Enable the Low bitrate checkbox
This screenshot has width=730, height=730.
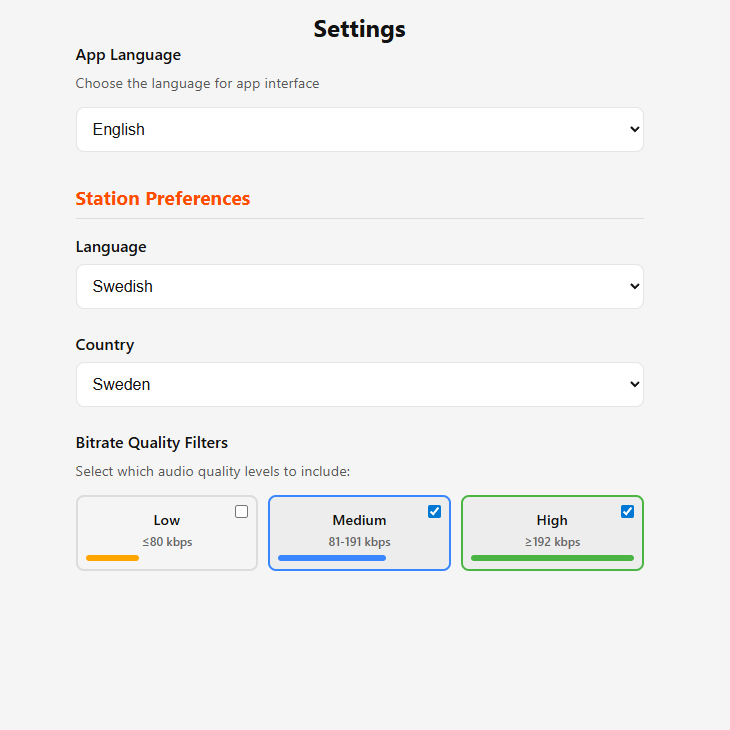[x=241, y=512]
